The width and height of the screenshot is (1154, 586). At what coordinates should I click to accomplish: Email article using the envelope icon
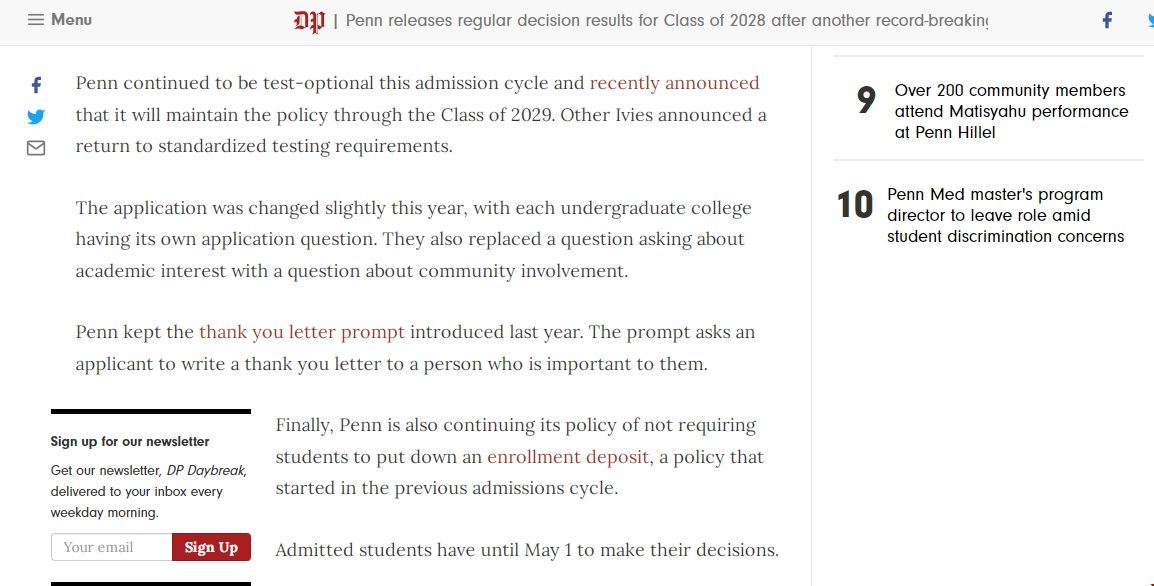click(x=36, y=148)
